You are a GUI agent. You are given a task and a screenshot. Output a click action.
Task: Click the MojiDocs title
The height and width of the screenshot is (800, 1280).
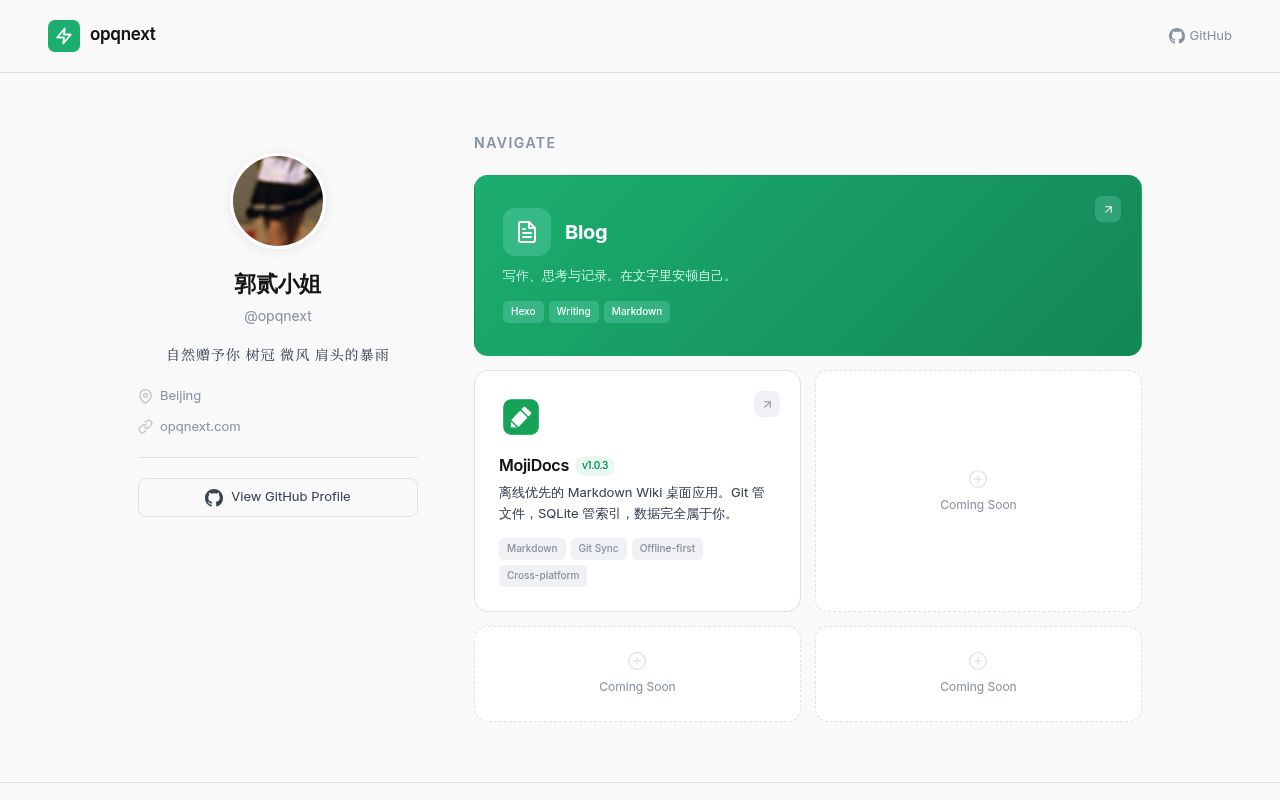(x=534, y=465)
